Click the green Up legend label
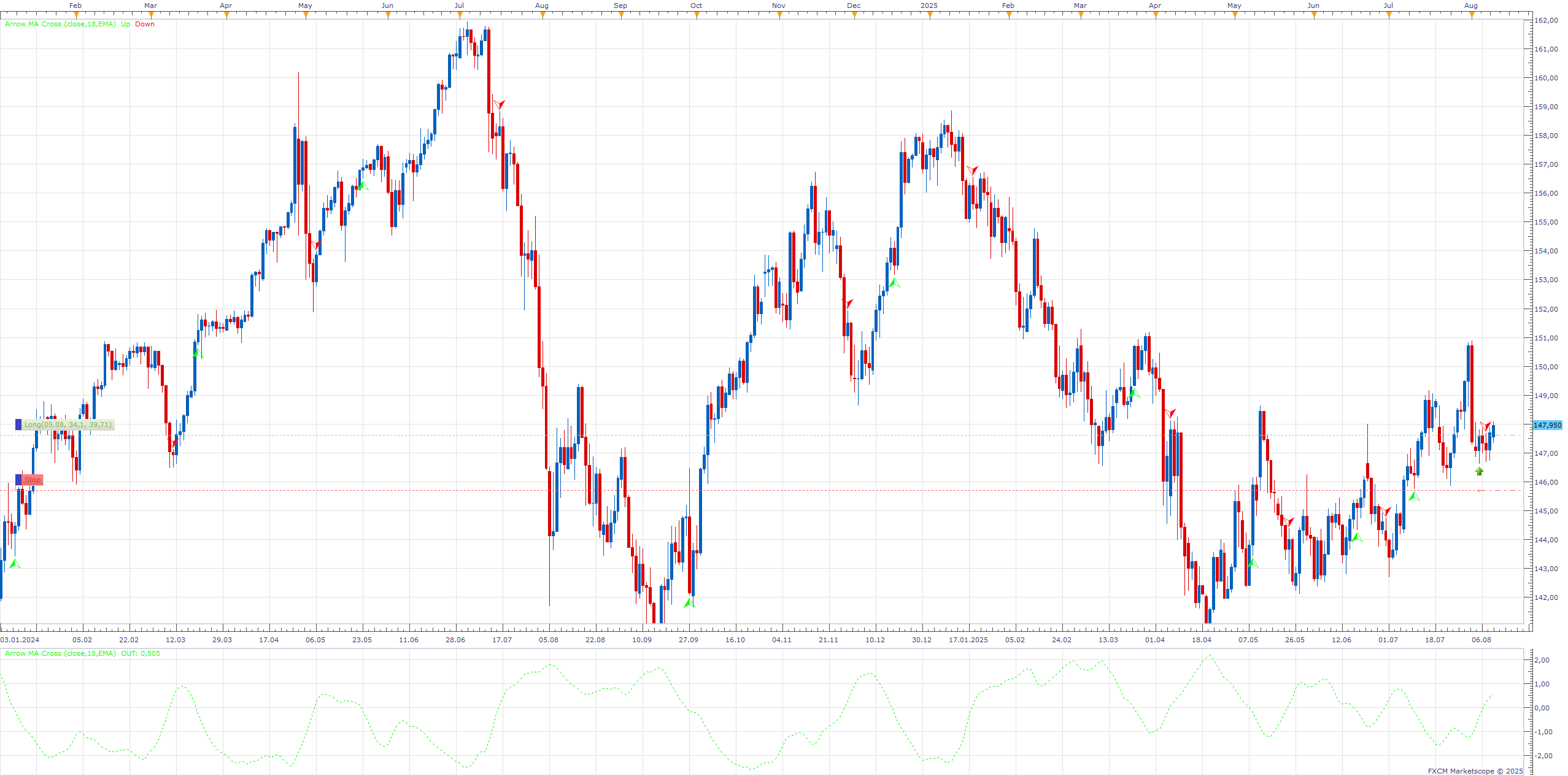 [125, 24]
